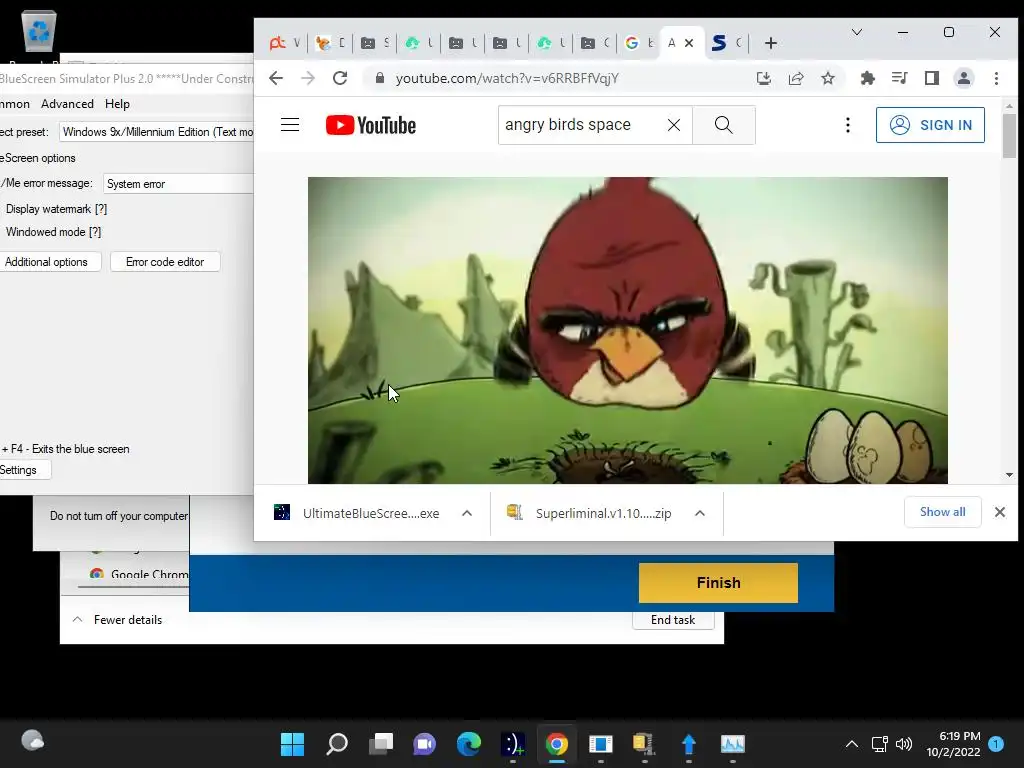Go back to the previous page in Chrome

tap(276, 78)
